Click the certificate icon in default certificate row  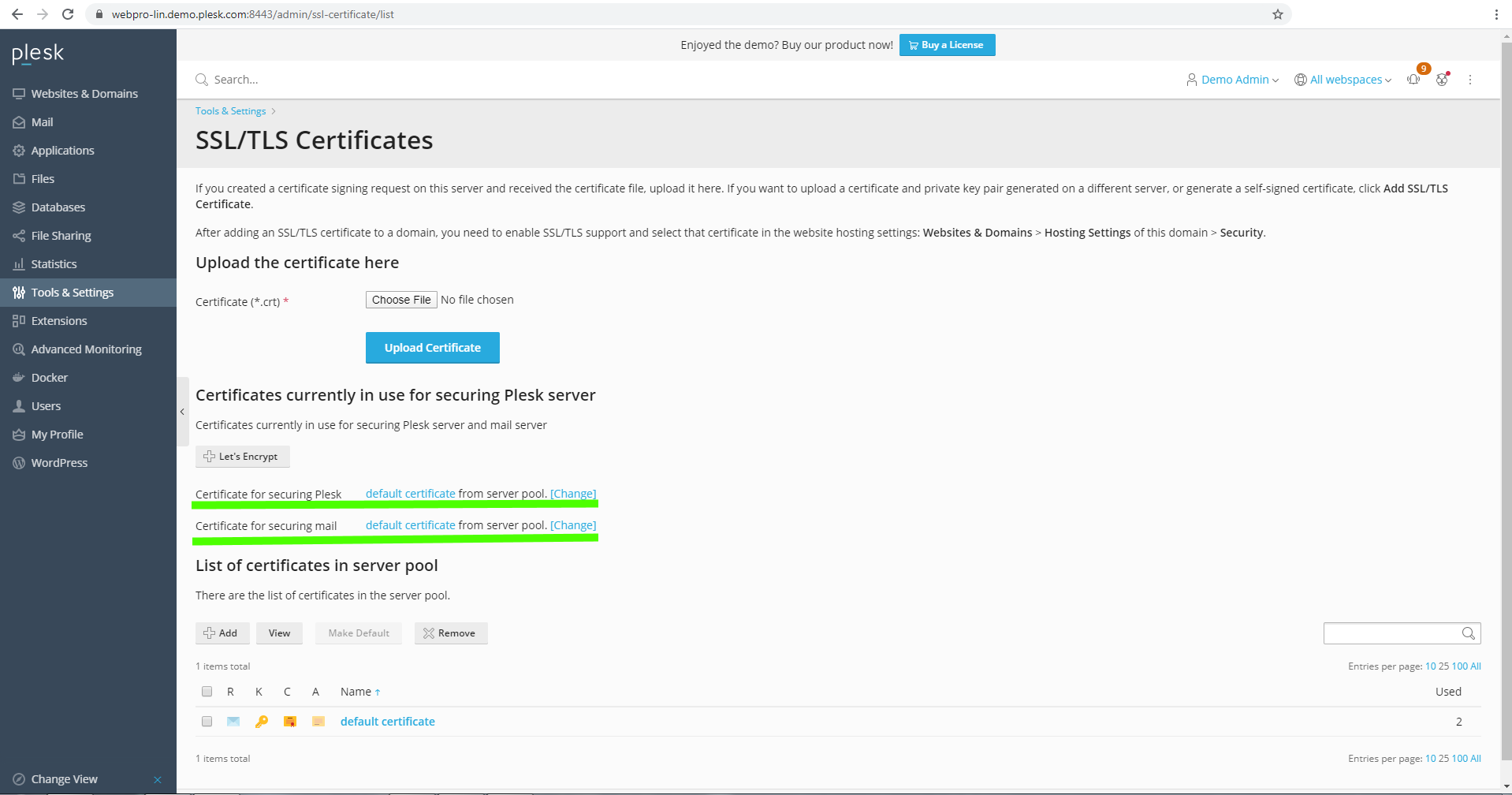pyautogui.click(x=290, y=722)
